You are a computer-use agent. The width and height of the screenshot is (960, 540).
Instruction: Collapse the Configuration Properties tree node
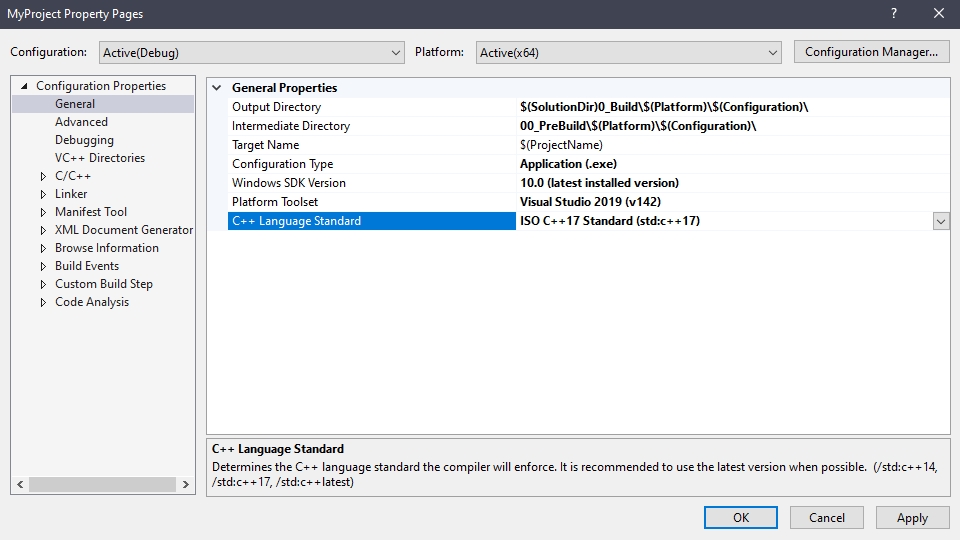click(x=24, y=86)
